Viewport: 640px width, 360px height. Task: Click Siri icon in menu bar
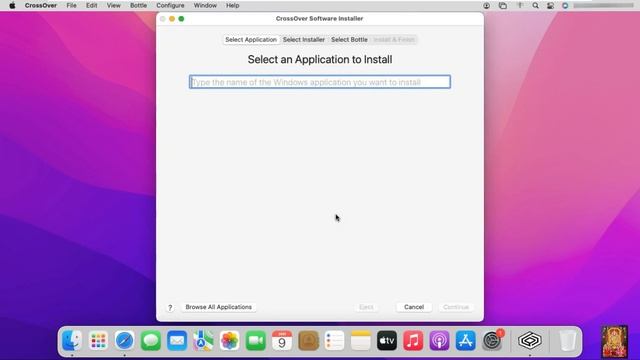click(565, 6)
